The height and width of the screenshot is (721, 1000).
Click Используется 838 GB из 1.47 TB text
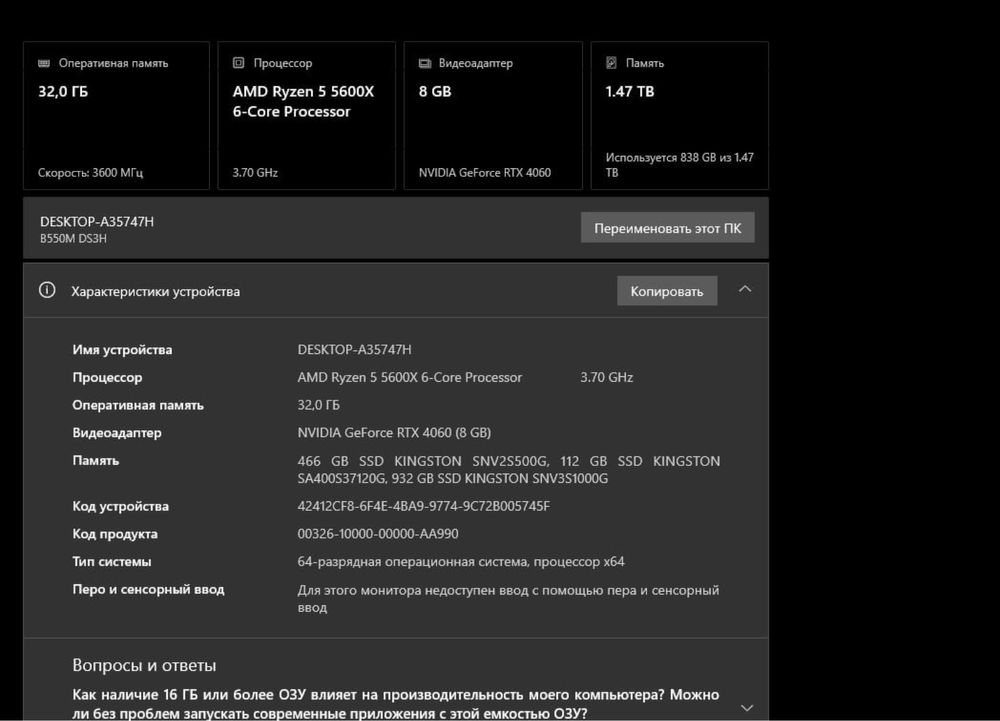tap(680, 165)
